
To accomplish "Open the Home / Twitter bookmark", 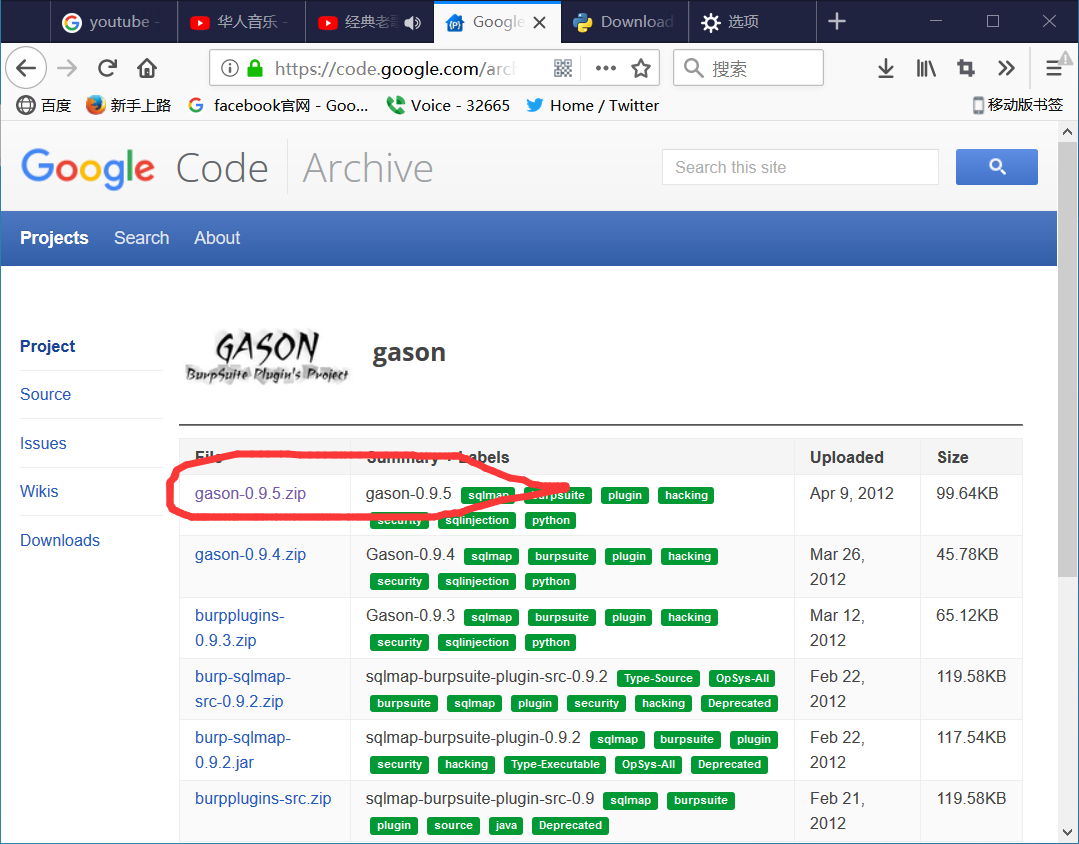I will (592, 105).
